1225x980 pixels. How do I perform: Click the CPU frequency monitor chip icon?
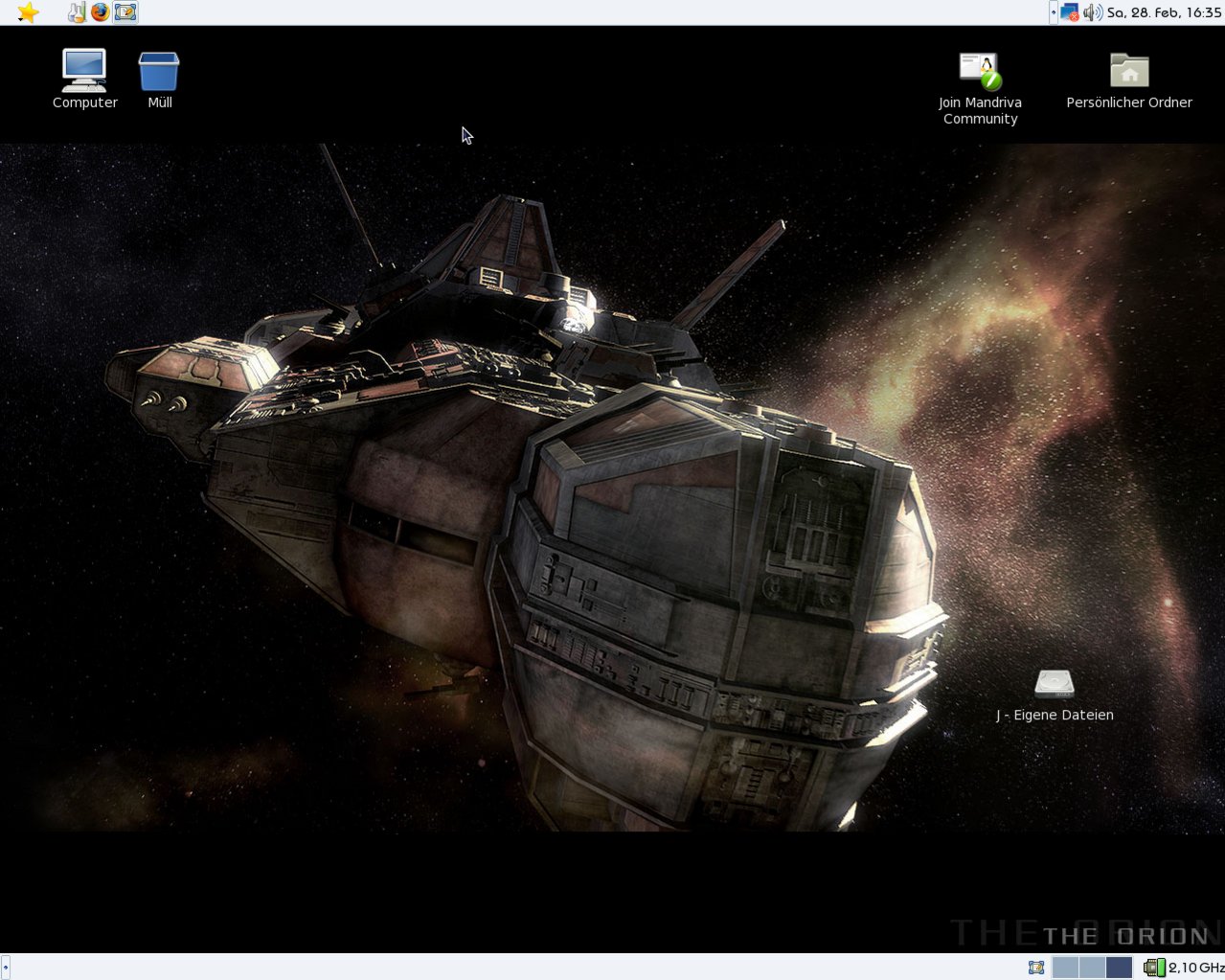(x=1154, y=968)
